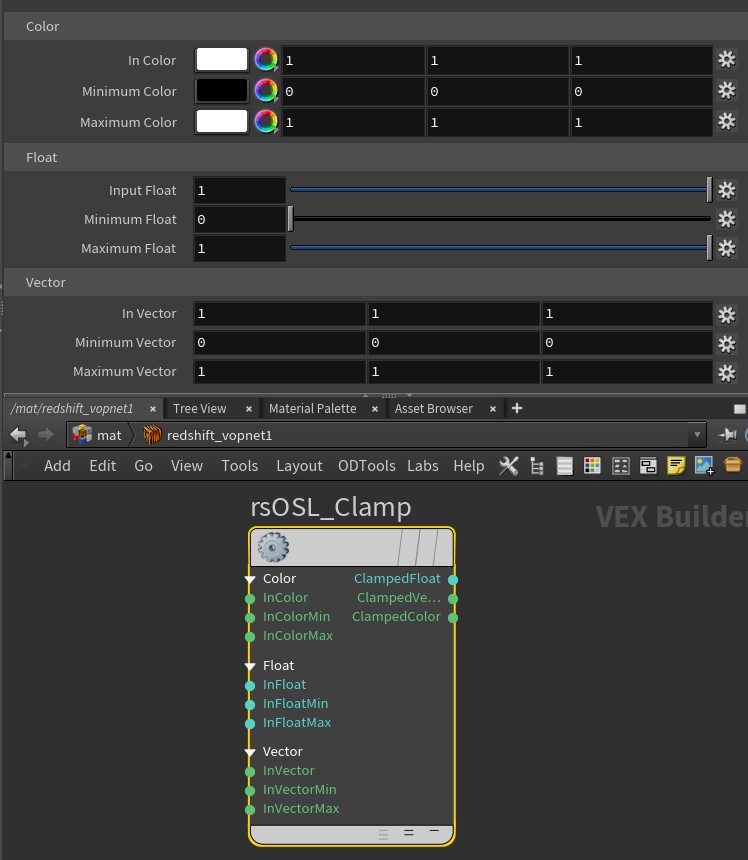Collapse the Color input group on the node

(x=250, y=579)
